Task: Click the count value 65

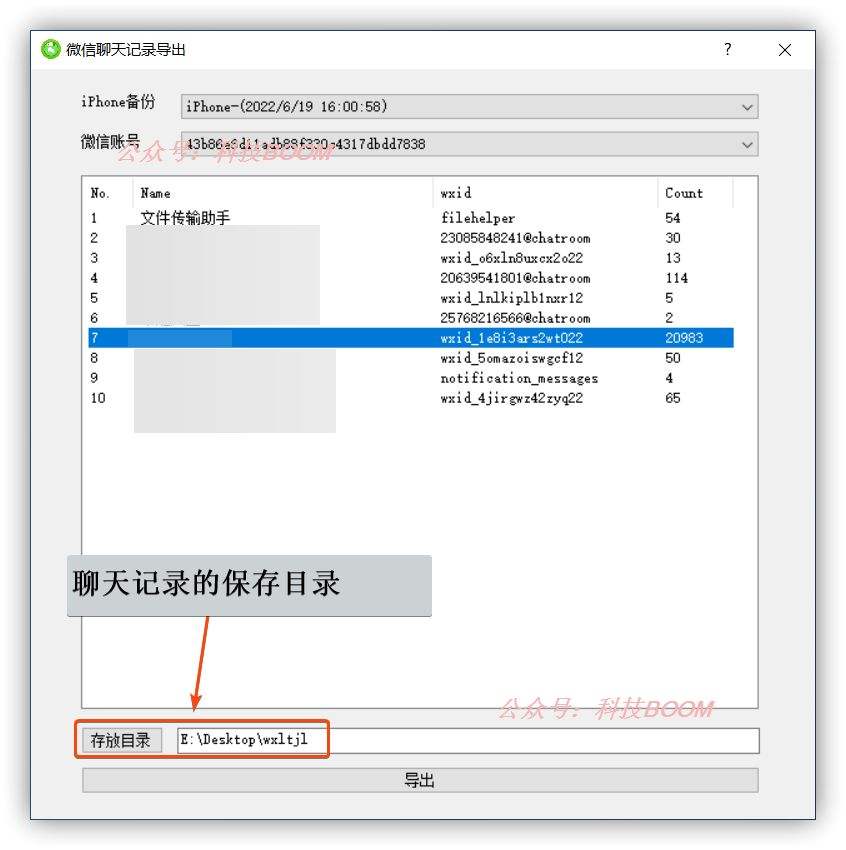Action: tap(673, 398)
